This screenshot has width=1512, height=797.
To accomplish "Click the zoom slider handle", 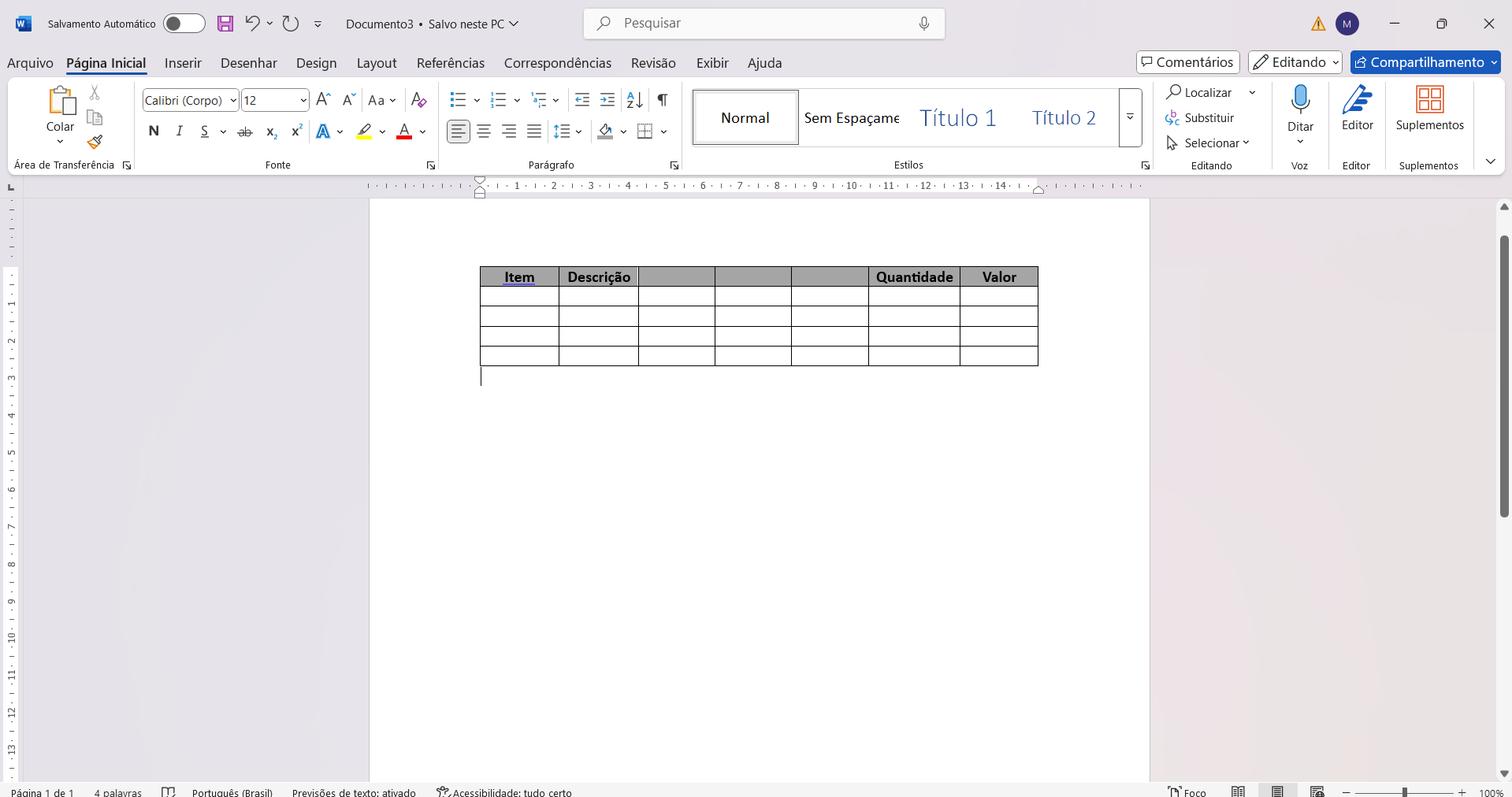I will pos(1404,792).
